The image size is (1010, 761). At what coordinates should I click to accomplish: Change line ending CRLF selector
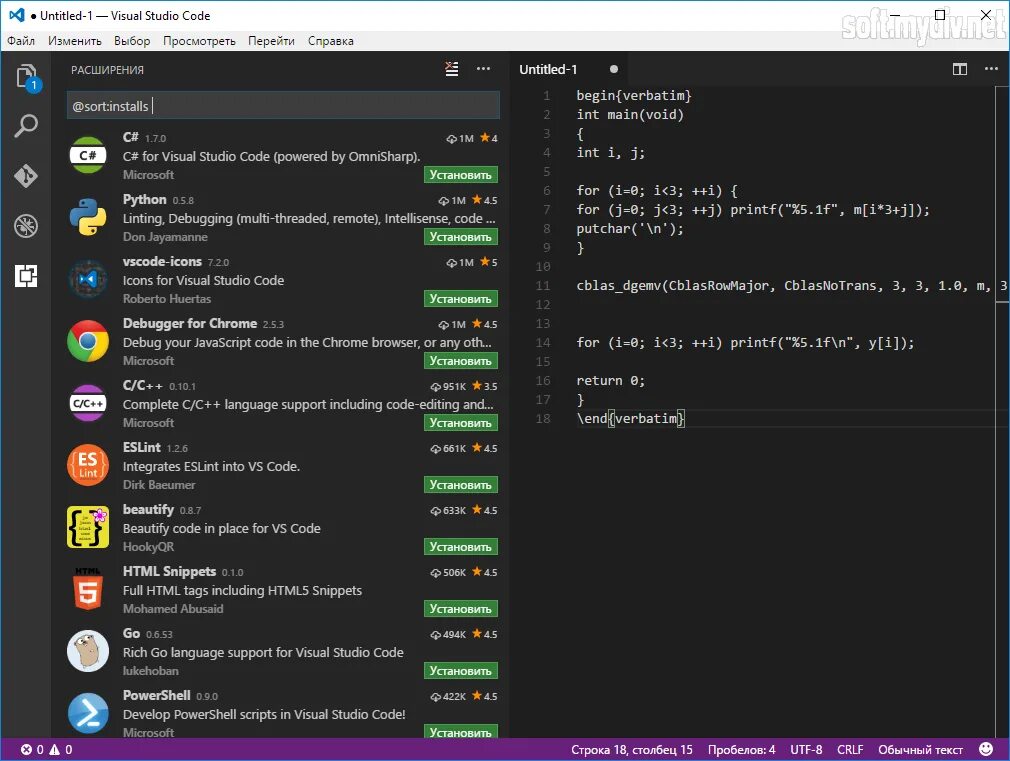(850, 749)
